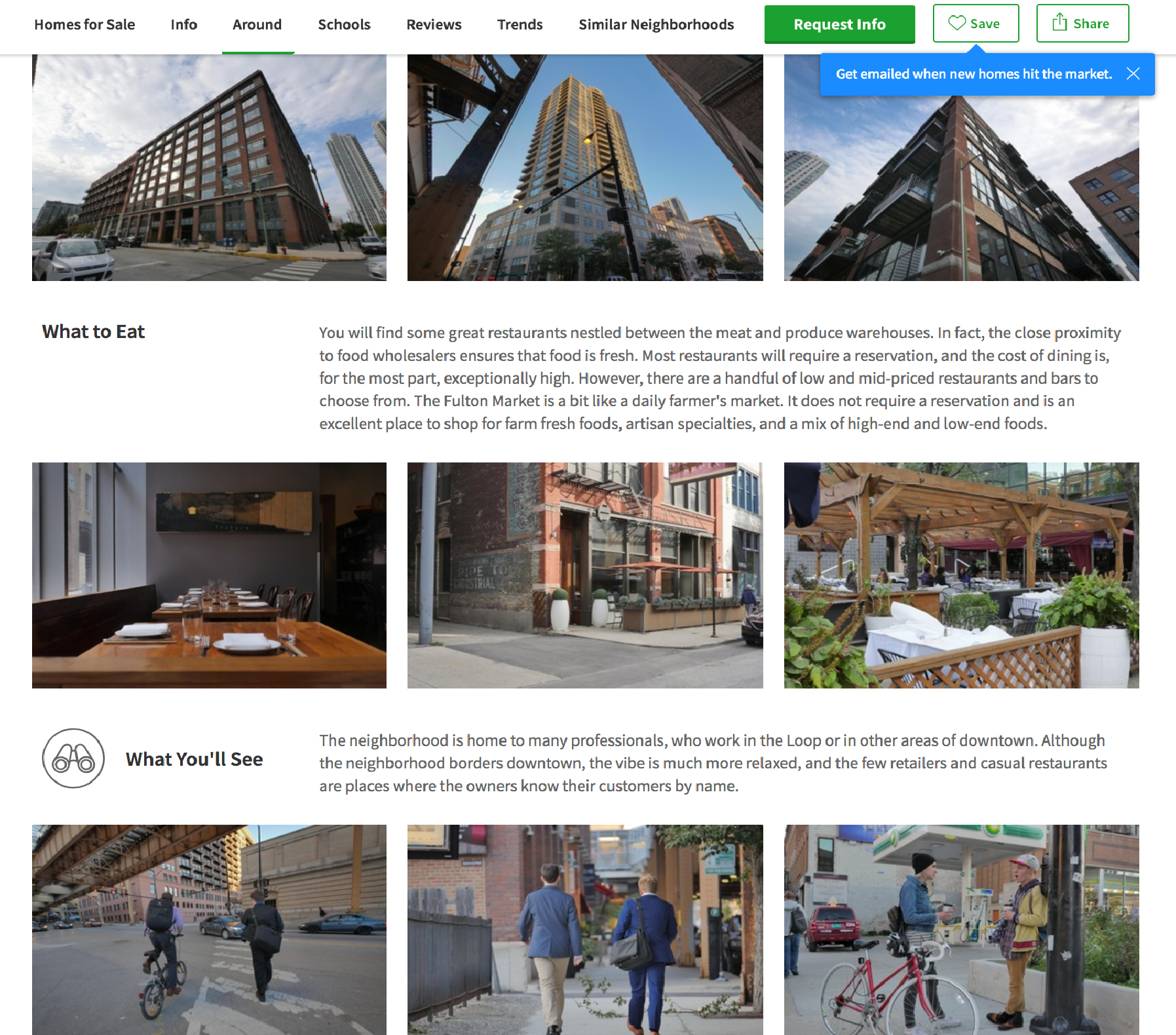Click the green Request Info button

point(839,24)
